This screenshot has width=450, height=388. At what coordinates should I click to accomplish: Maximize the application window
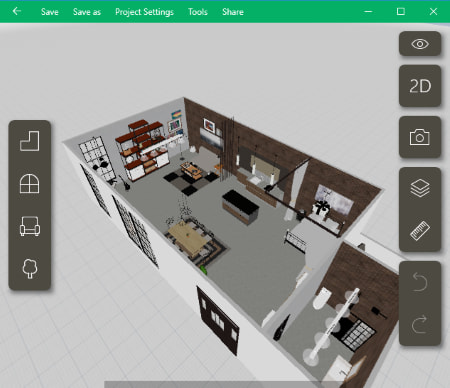tap(401, 12)
